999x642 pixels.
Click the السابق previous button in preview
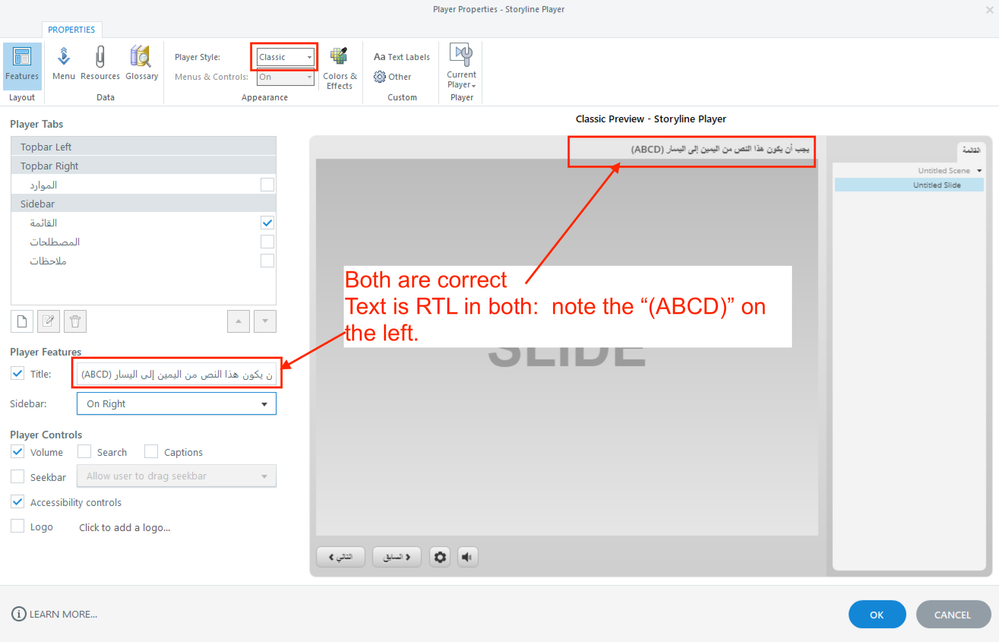pyautogui.click(x=396, y=557)
